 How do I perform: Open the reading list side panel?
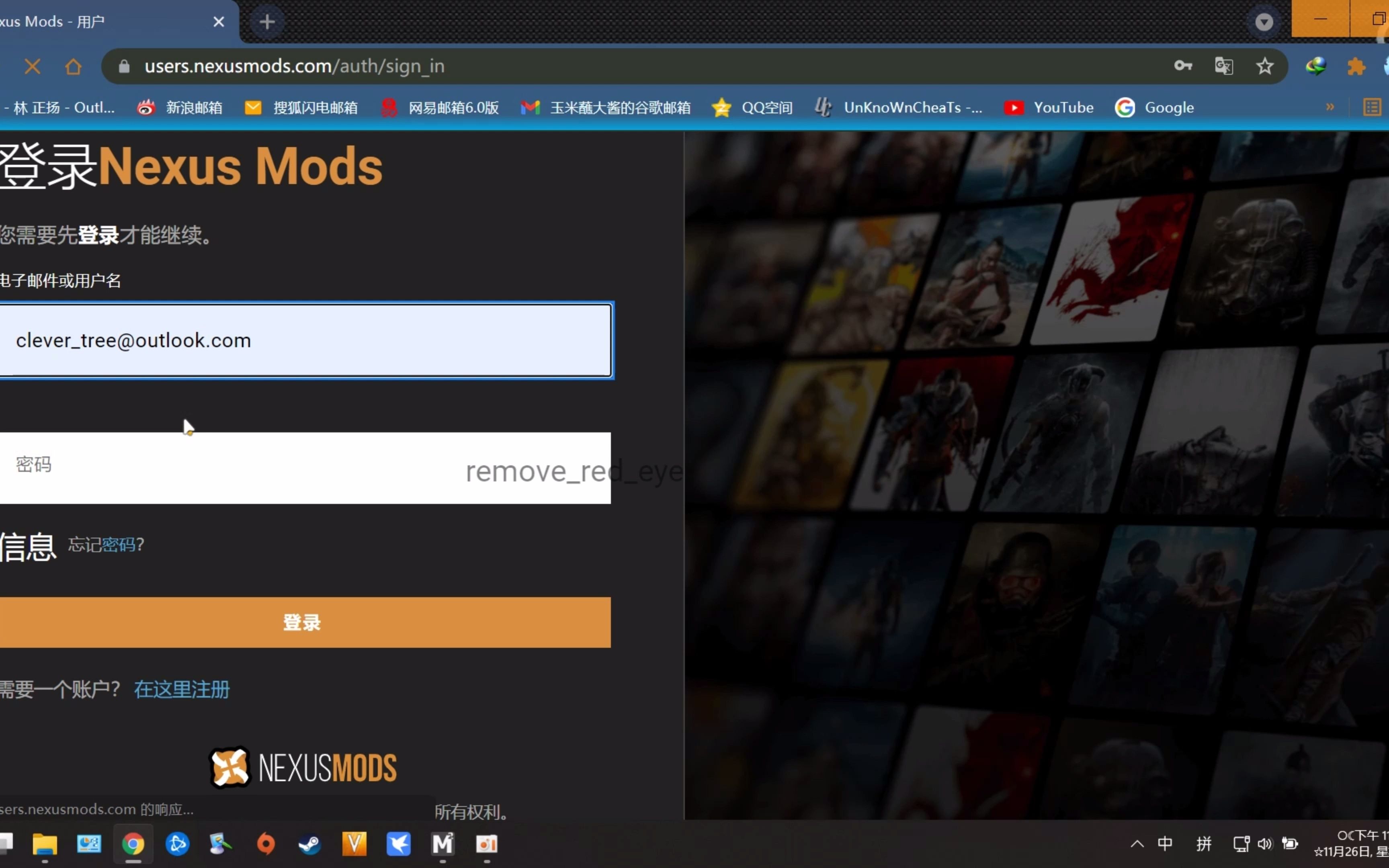tap(1372, 107)
